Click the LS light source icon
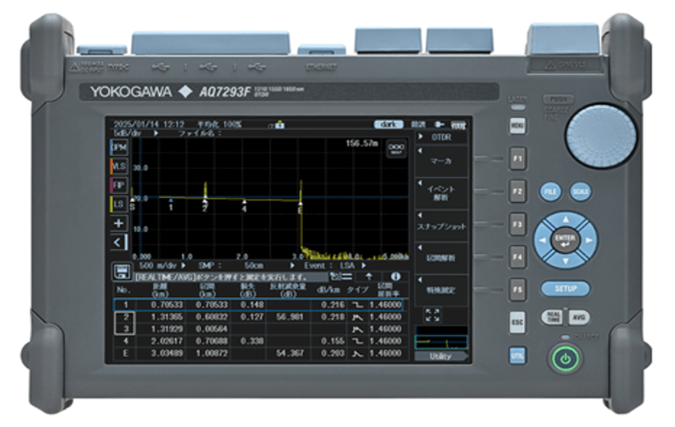The height and width of the screenshot is (427, 675). tap(116, 204)
